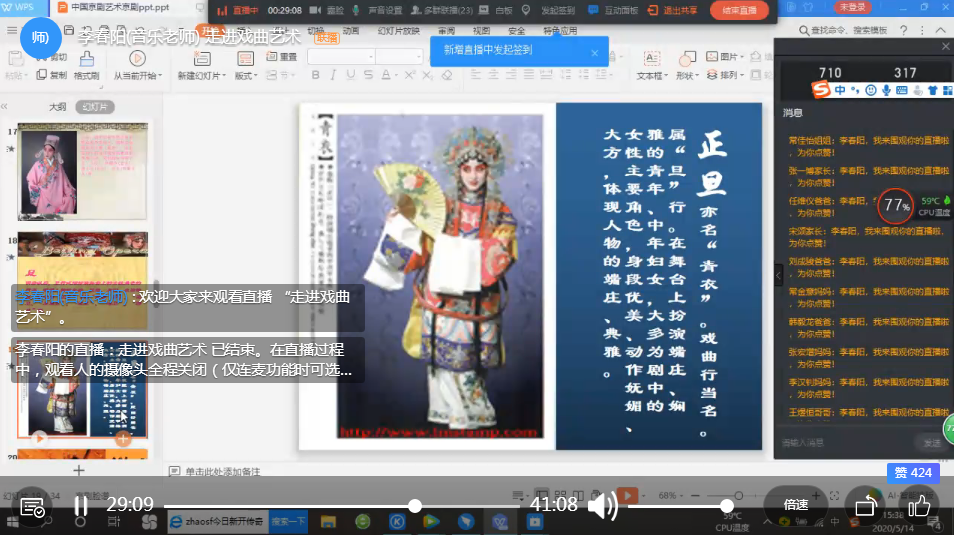Open the 倍速 playback speed menu
The width and height of the screenshot is (954, 535).
coord(796,505)
